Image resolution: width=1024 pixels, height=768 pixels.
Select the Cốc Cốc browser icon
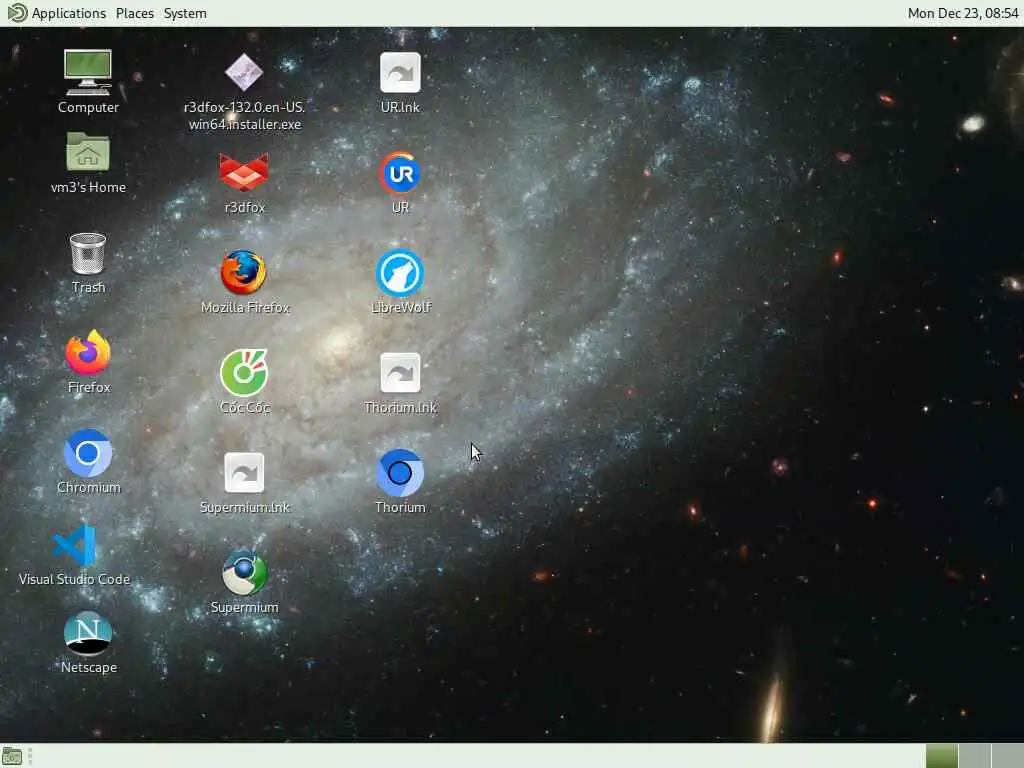click(x=244, y=374)
